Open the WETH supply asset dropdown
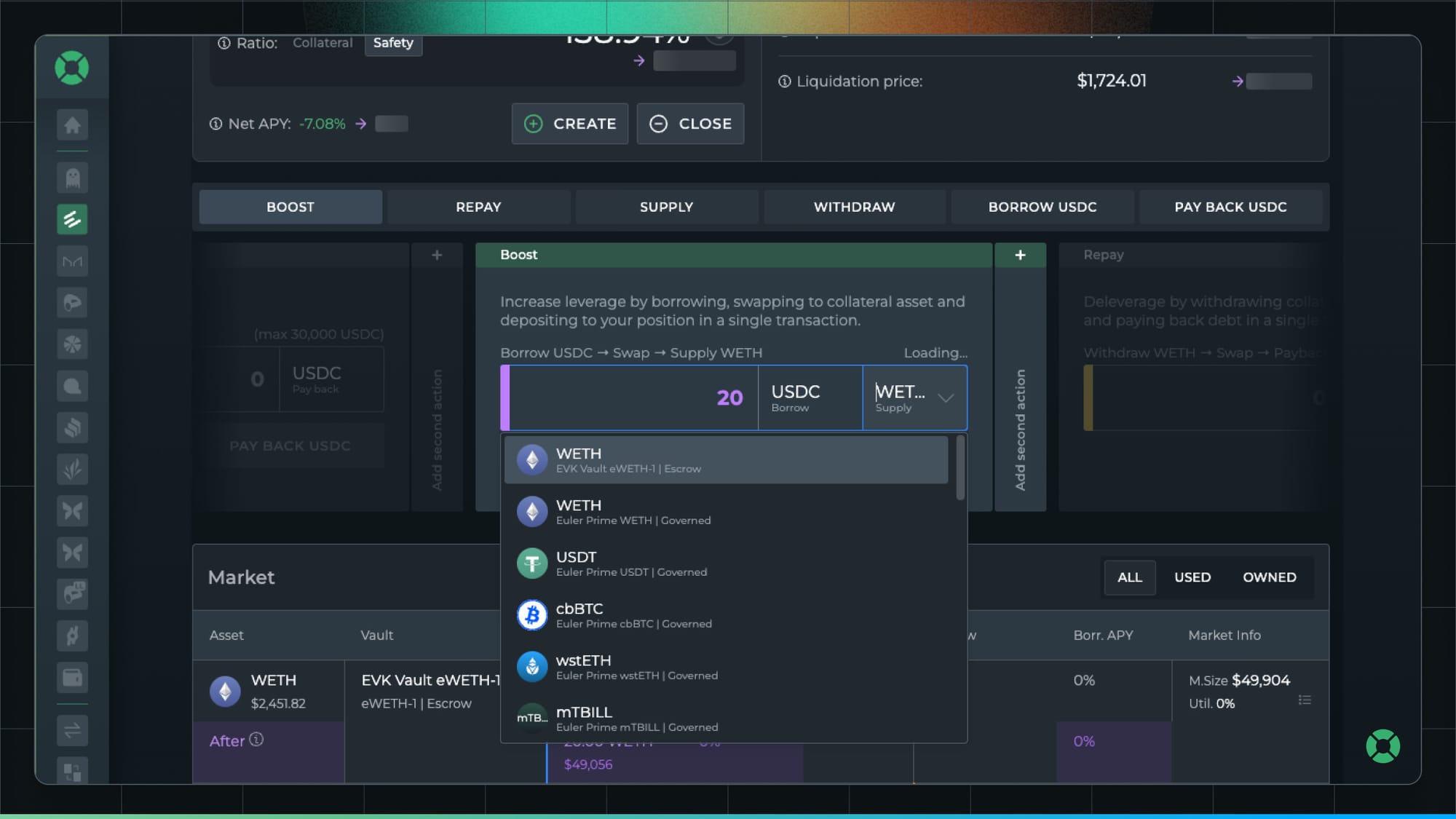This screenshot has width=1456, height=819. 914,397
